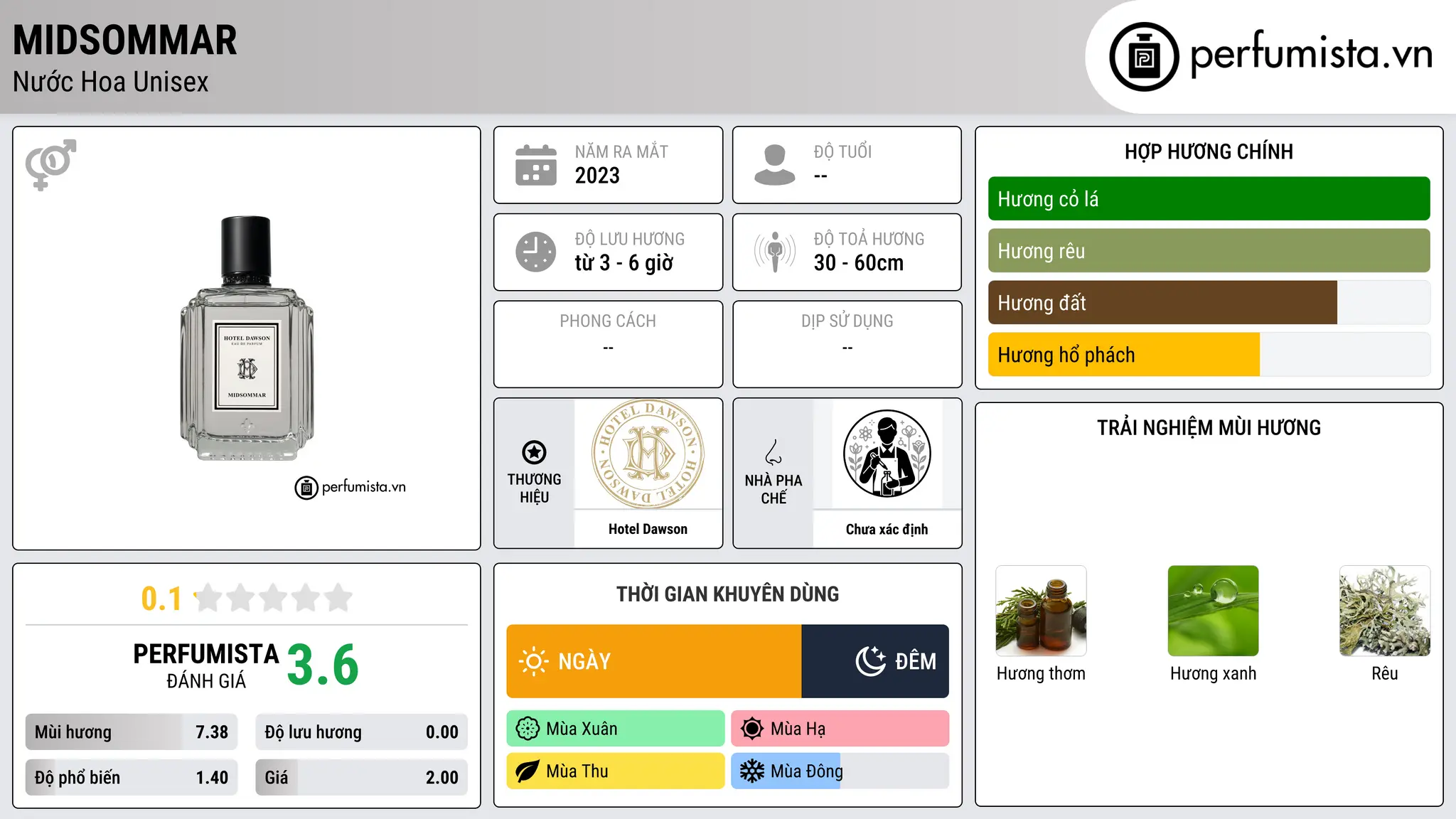The height and width of the screenshot is (819, 1456).
Task: Click the person icon beside Độ tuổi
Action: (x=775, y=165)
